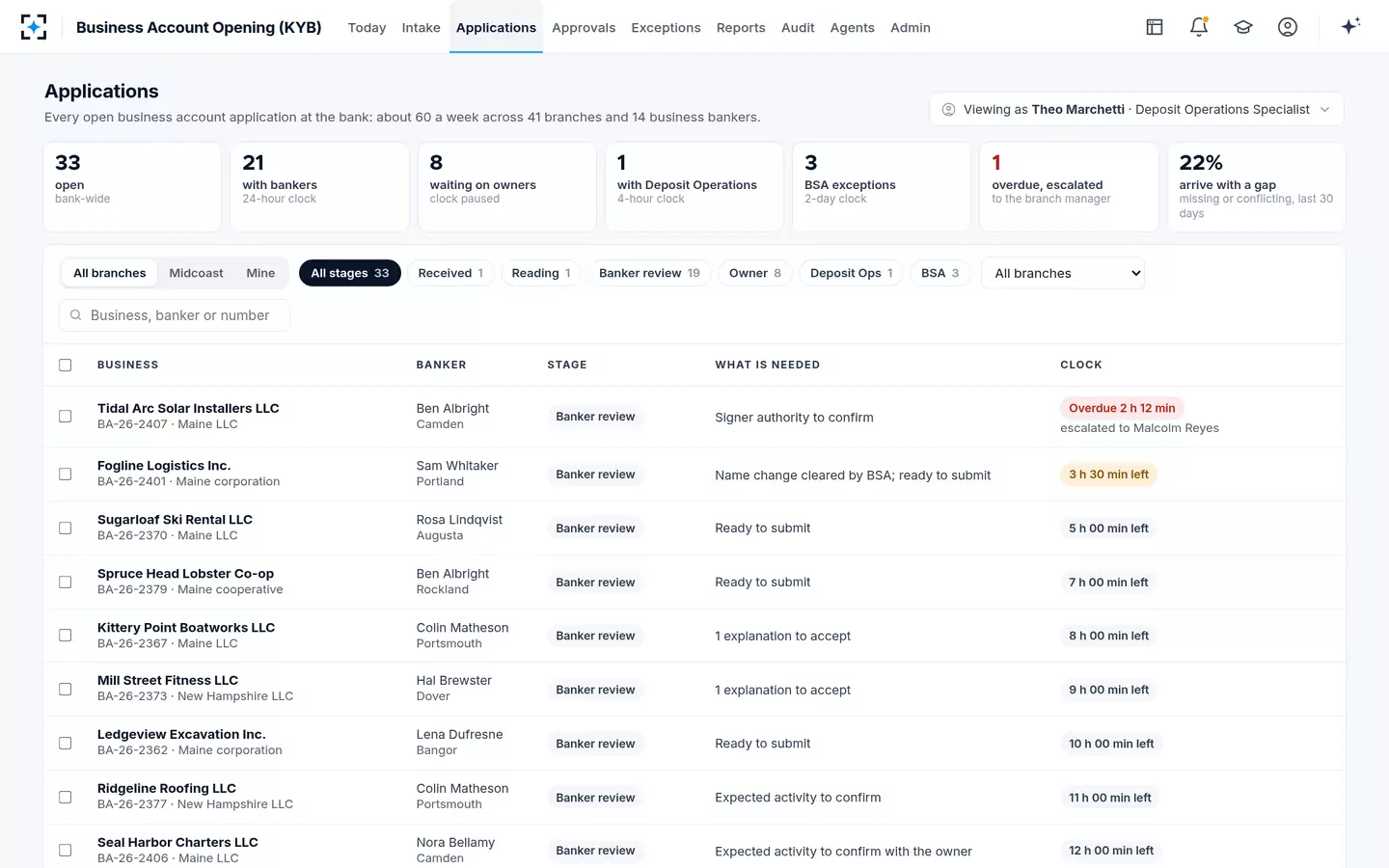Viewport: 1389px width, 868px height.
Task: Go to the Today tab
Action: tap(367, 27)
